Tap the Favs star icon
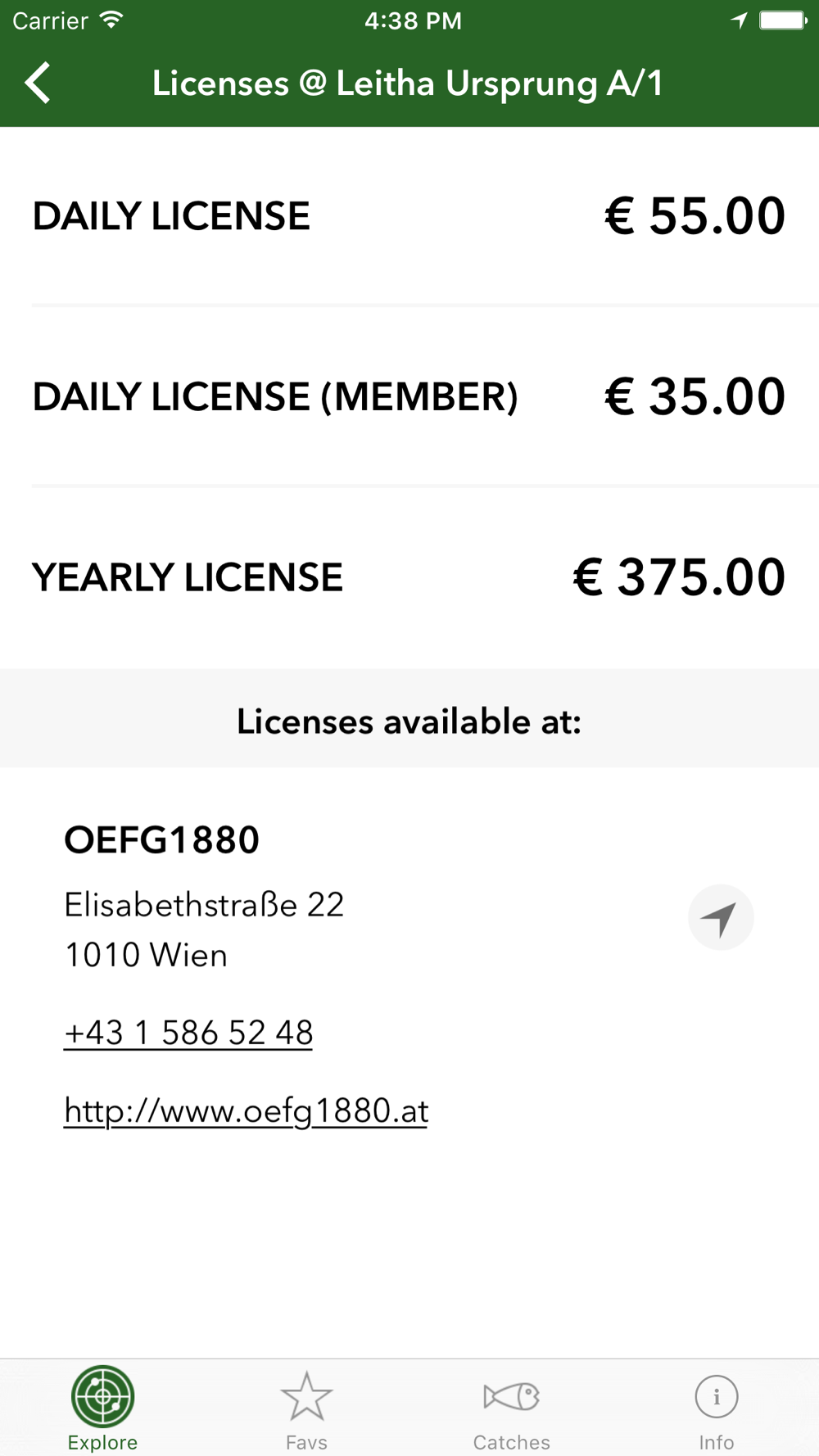819x1456 pixels. [306, 1396]
